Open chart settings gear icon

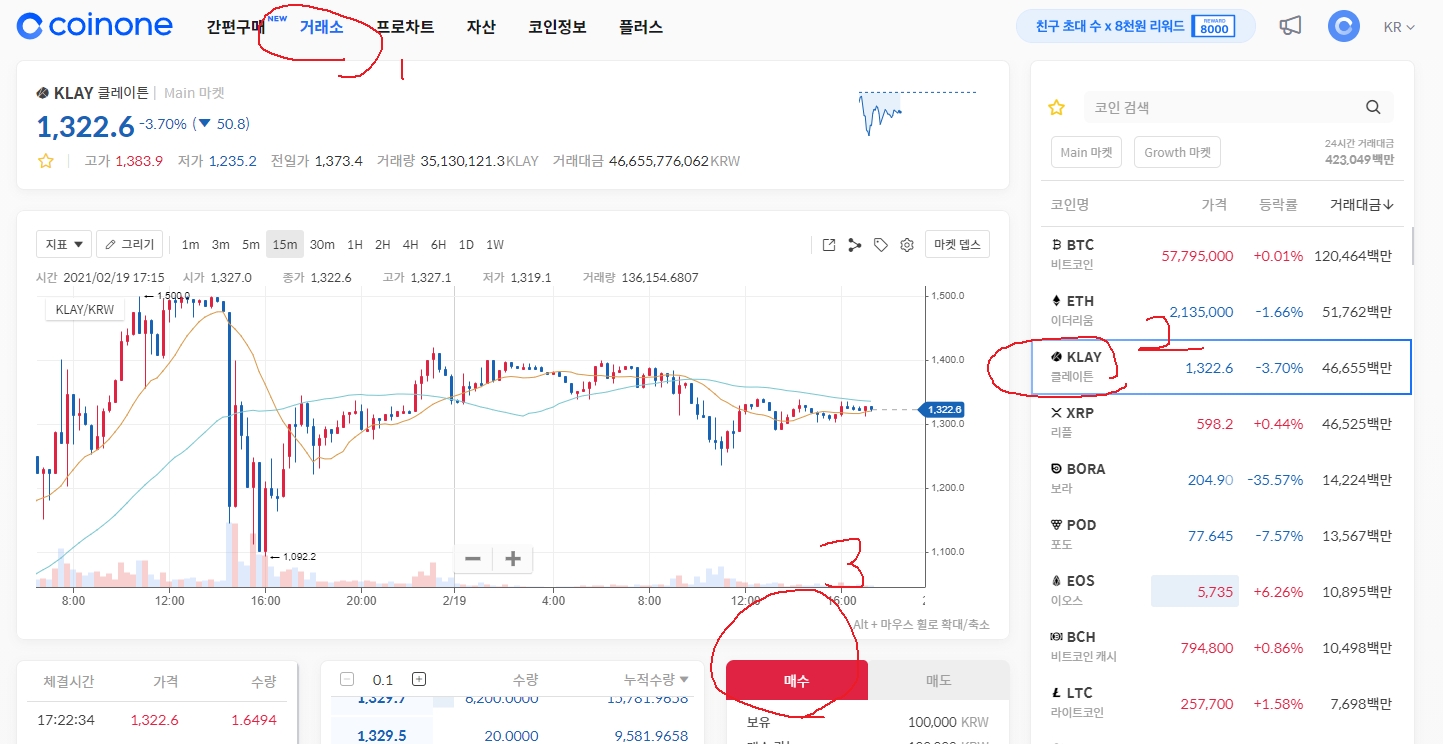point(907,244)
